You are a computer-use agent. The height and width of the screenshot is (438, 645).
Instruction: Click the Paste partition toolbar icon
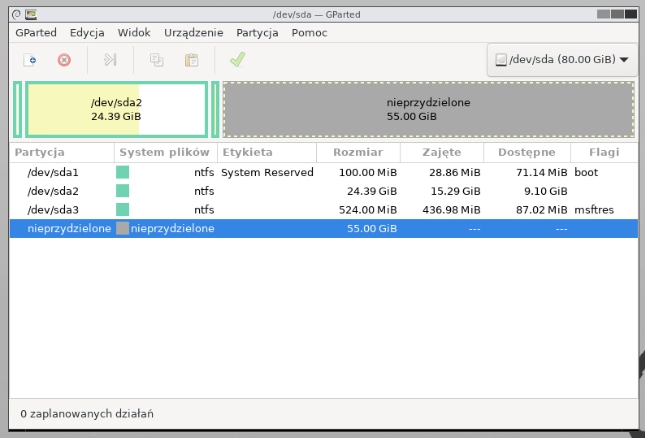click(x=191, y=60)
